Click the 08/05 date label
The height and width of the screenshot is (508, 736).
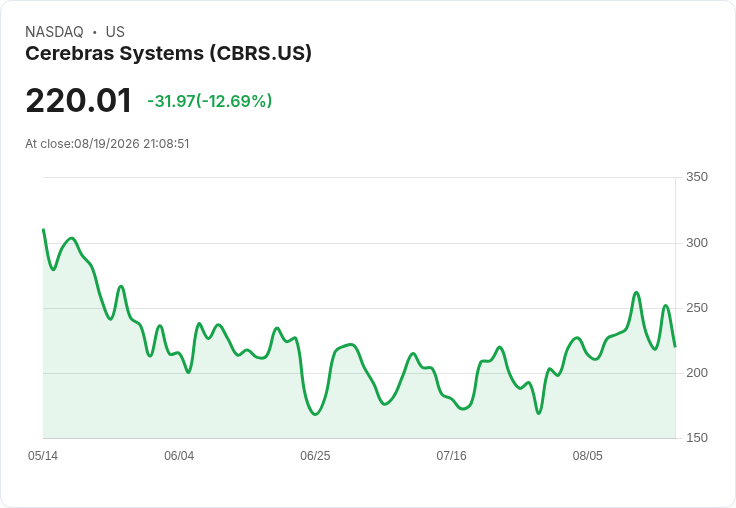587,456
